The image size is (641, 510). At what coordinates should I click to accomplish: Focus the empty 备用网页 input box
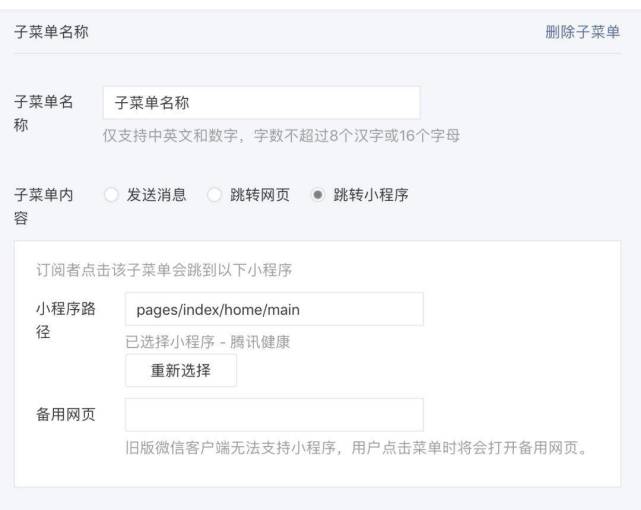click(274, 415)
